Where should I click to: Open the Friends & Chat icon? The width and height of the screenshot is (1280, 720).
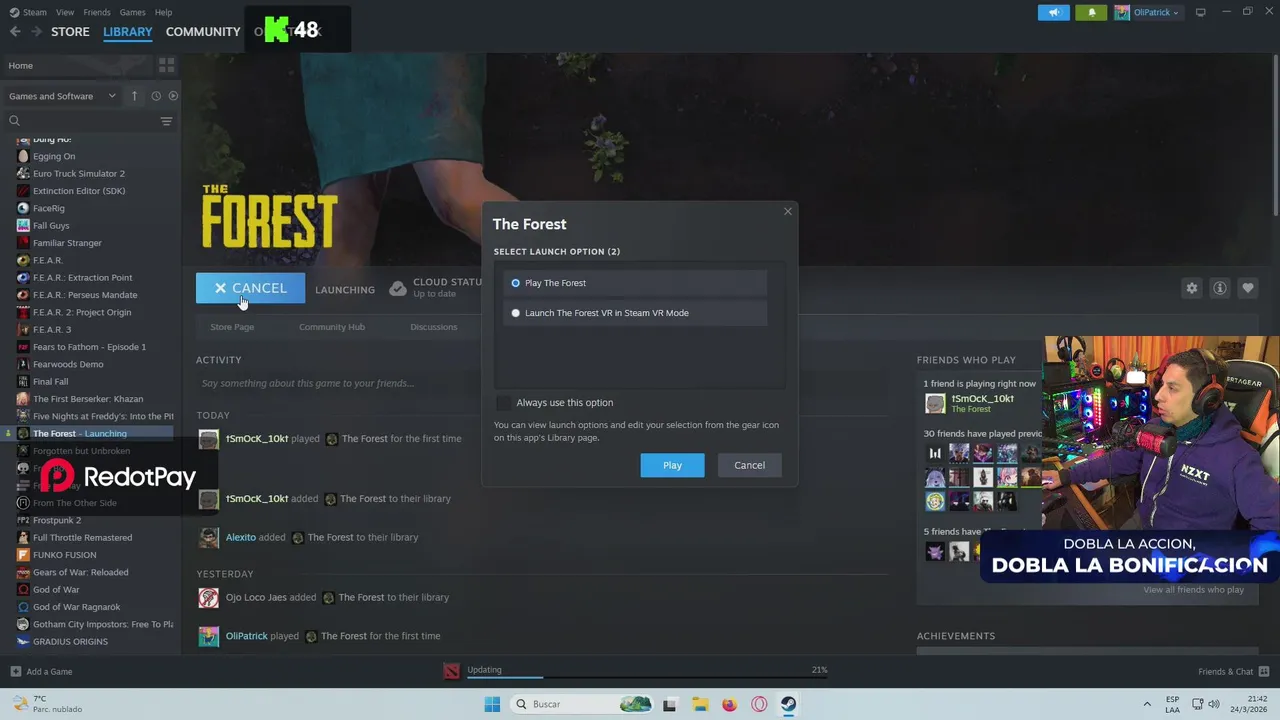[1264, 671]
